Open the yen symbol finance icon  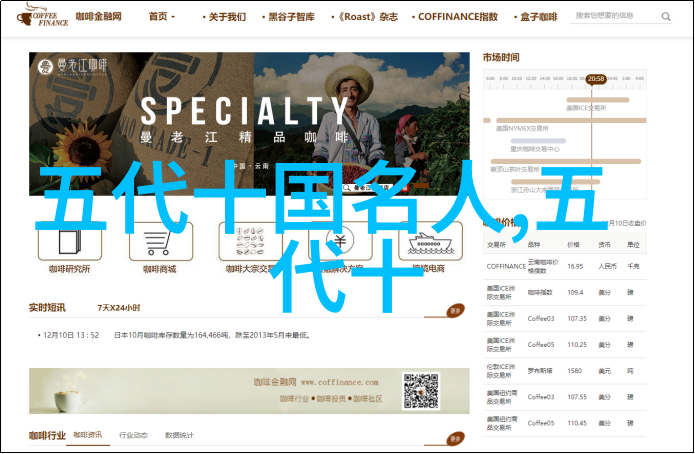coord(340,242)
